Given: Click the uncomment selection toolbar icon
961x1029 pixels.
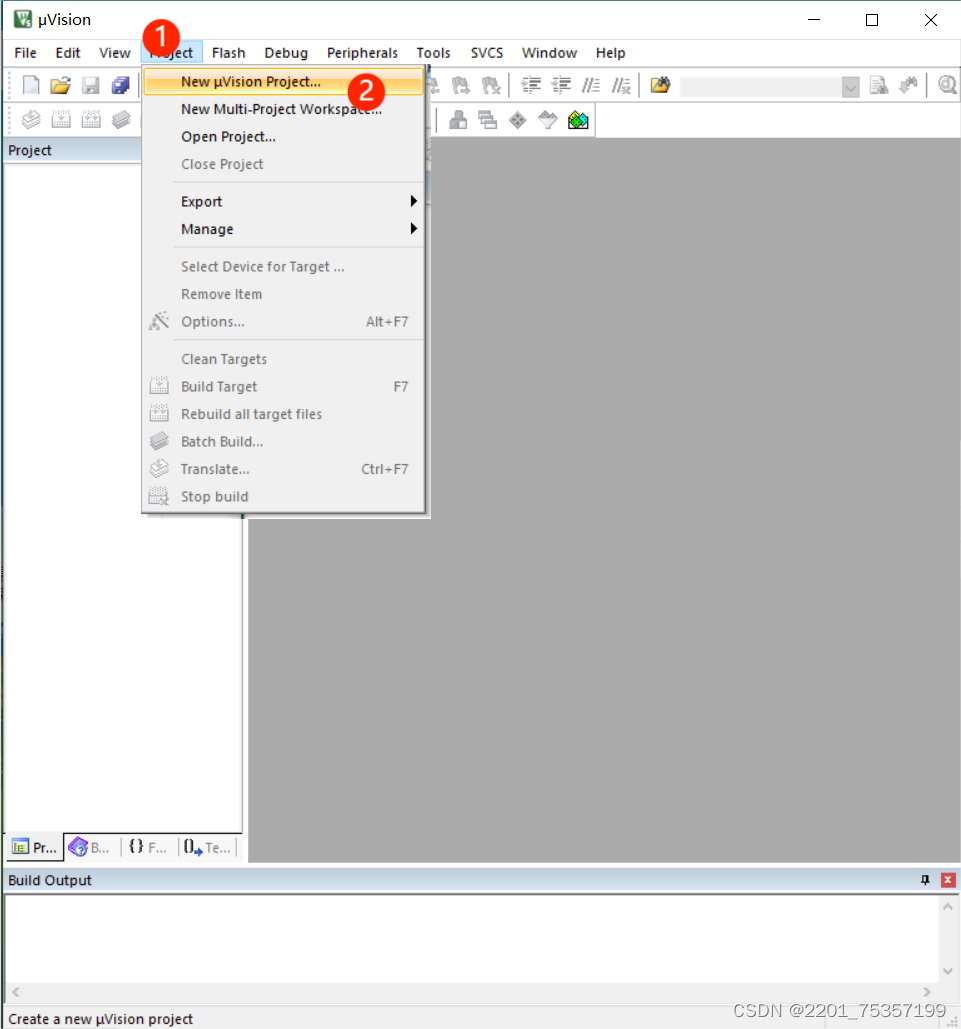Looking at the screenshot, I should (x=621, y=85).
